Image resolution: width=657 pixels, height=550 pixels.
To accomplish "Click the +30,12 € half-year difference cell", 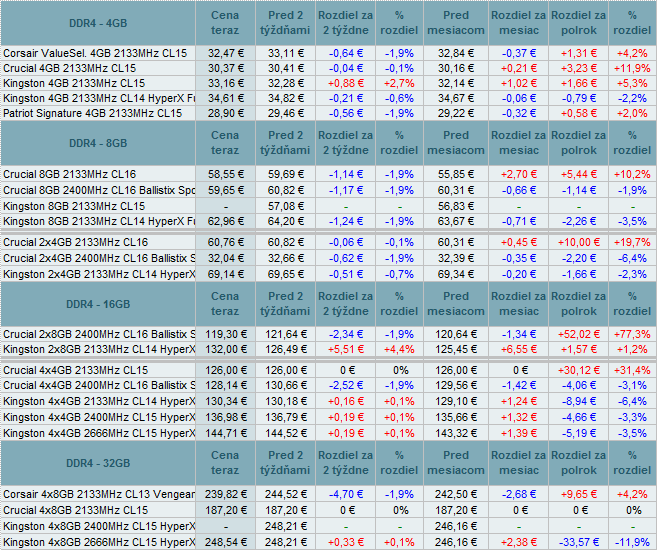I will 579,370.
